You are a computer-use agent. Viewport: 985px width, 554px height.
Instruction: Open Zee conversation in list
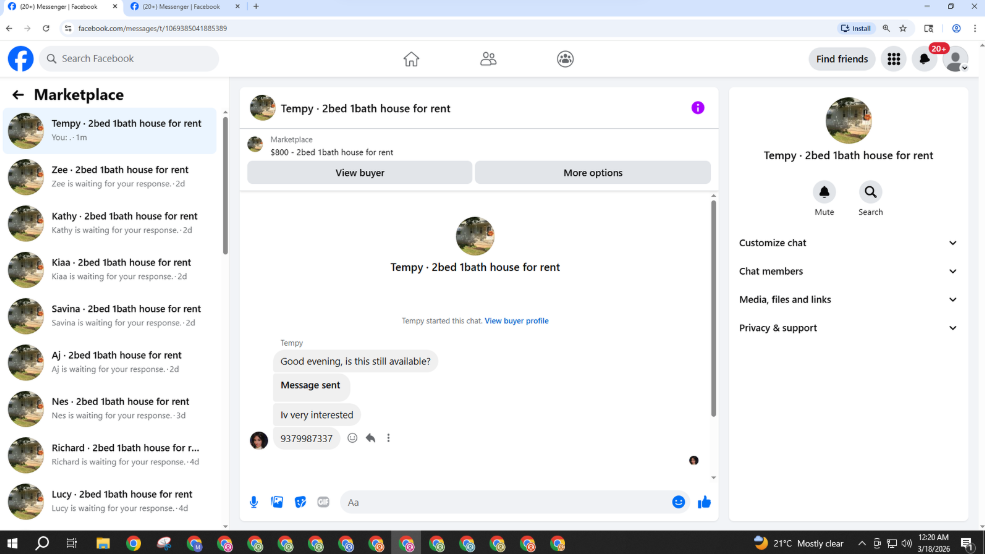(110, 177)
